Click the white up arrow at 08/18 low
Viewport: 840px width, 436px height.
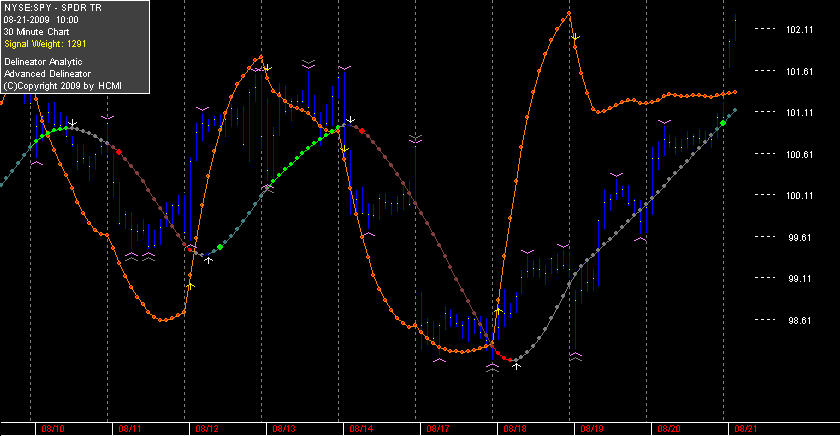click(516, 366)
